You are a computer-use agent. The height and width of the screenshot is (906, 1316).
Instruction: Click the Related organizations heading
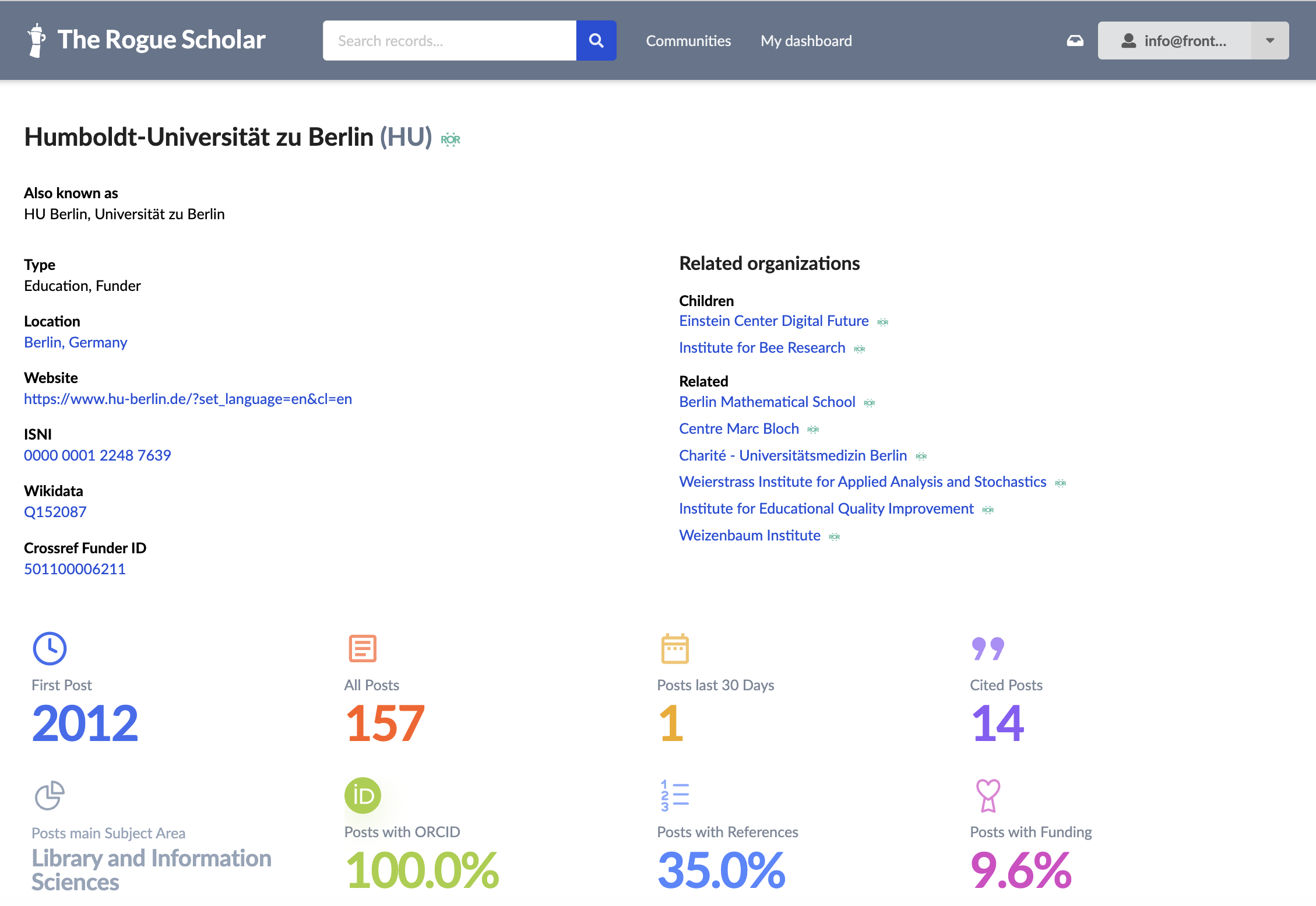(769, 264)
